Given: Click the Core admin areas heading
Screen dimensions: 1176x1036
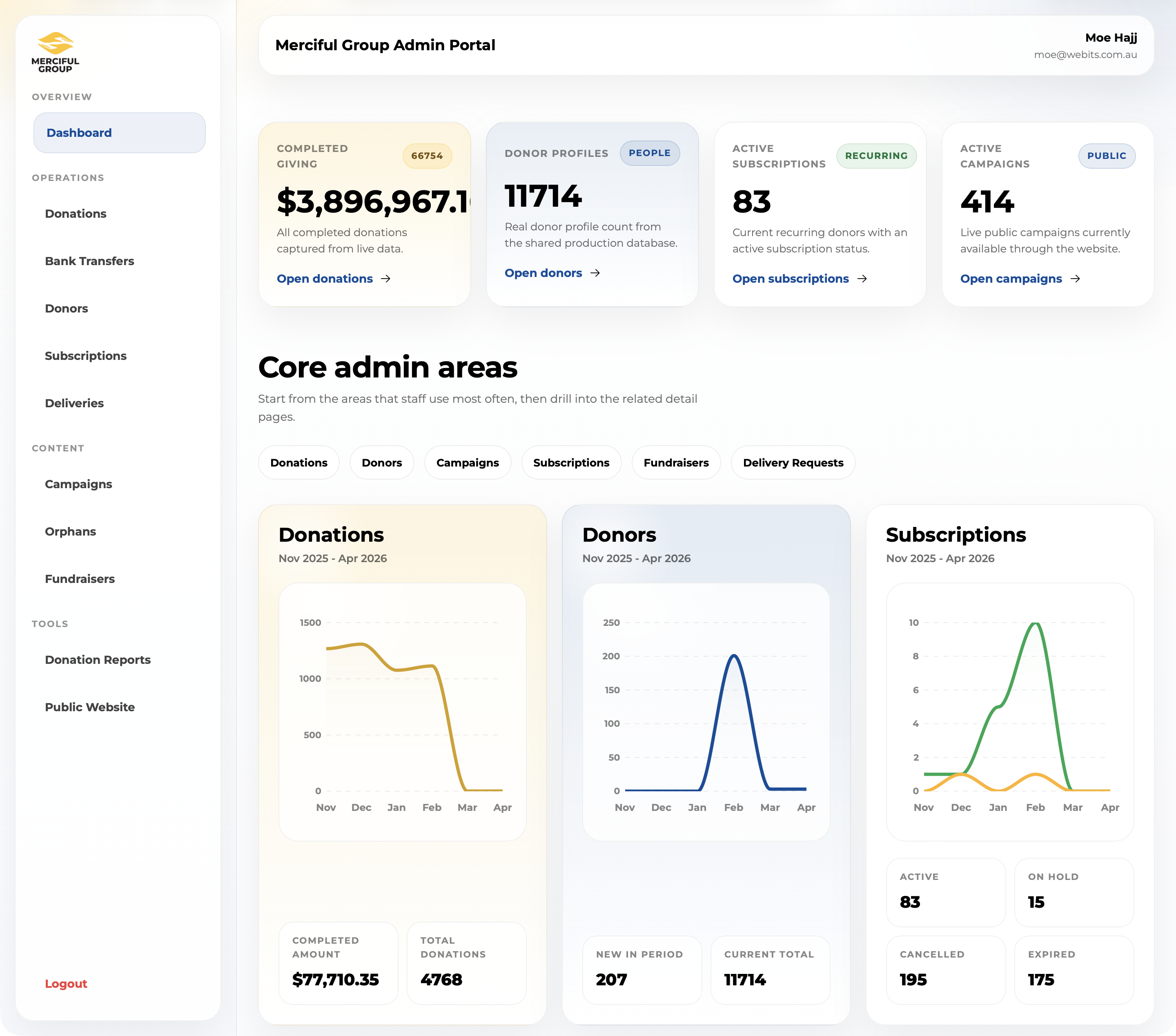Looking at the screenshot, I should [x=388, y=367].
